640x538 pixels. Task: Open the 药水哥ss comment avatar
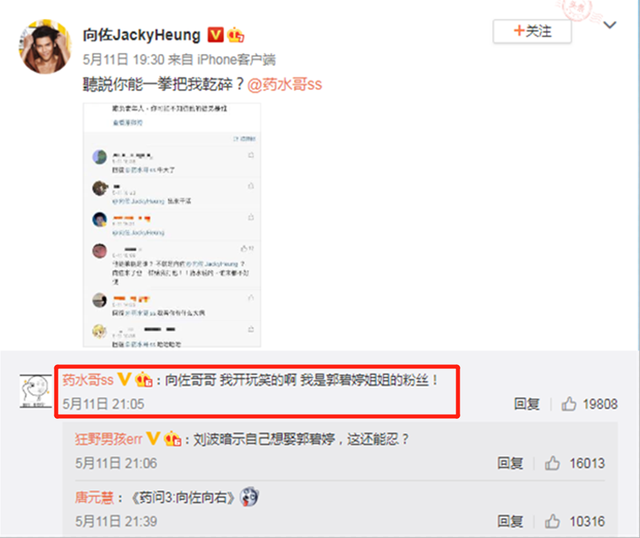(x=36, y=391)
